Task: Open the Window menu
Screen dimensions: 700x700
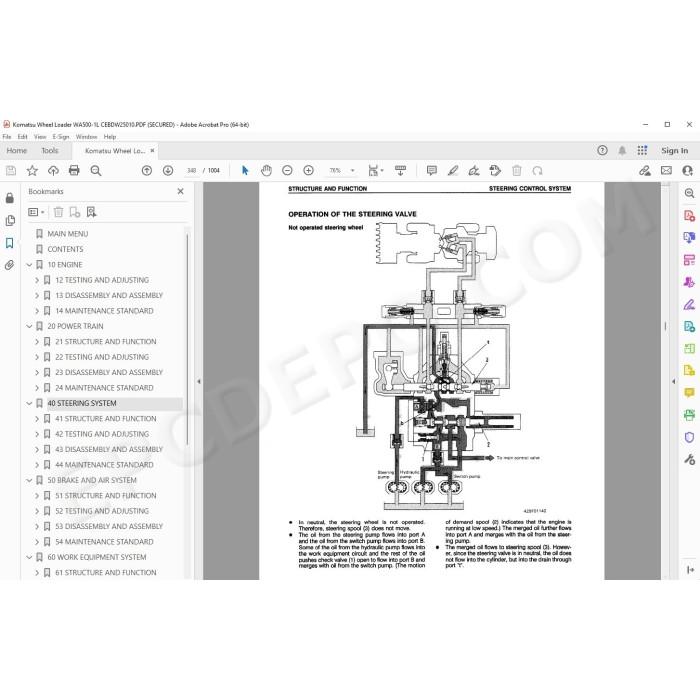Action: 86,137
